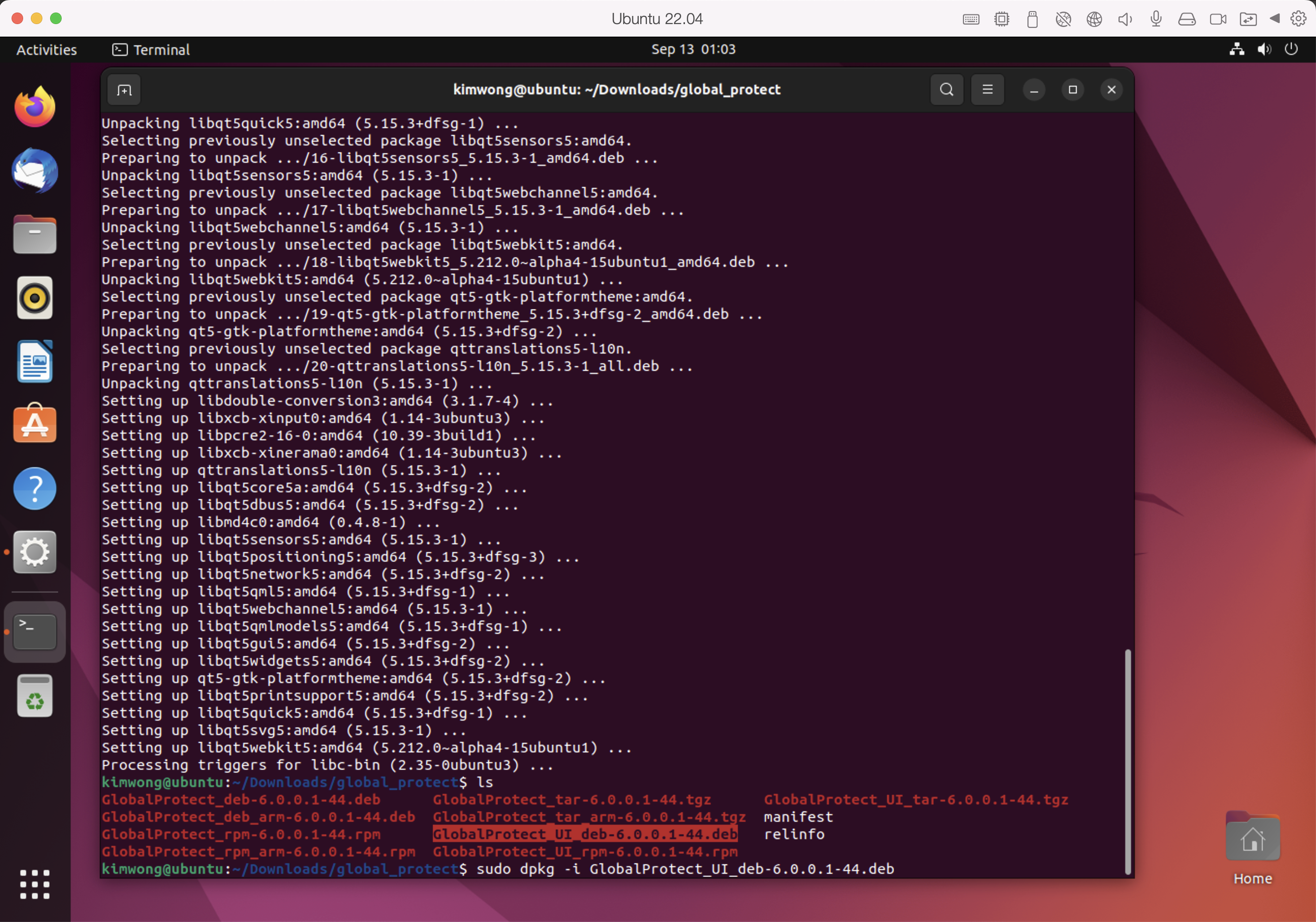
Task: Select GlobalProtect_UI_deb-6.0.0.1-44.deb file
Action: coord(583,834)
